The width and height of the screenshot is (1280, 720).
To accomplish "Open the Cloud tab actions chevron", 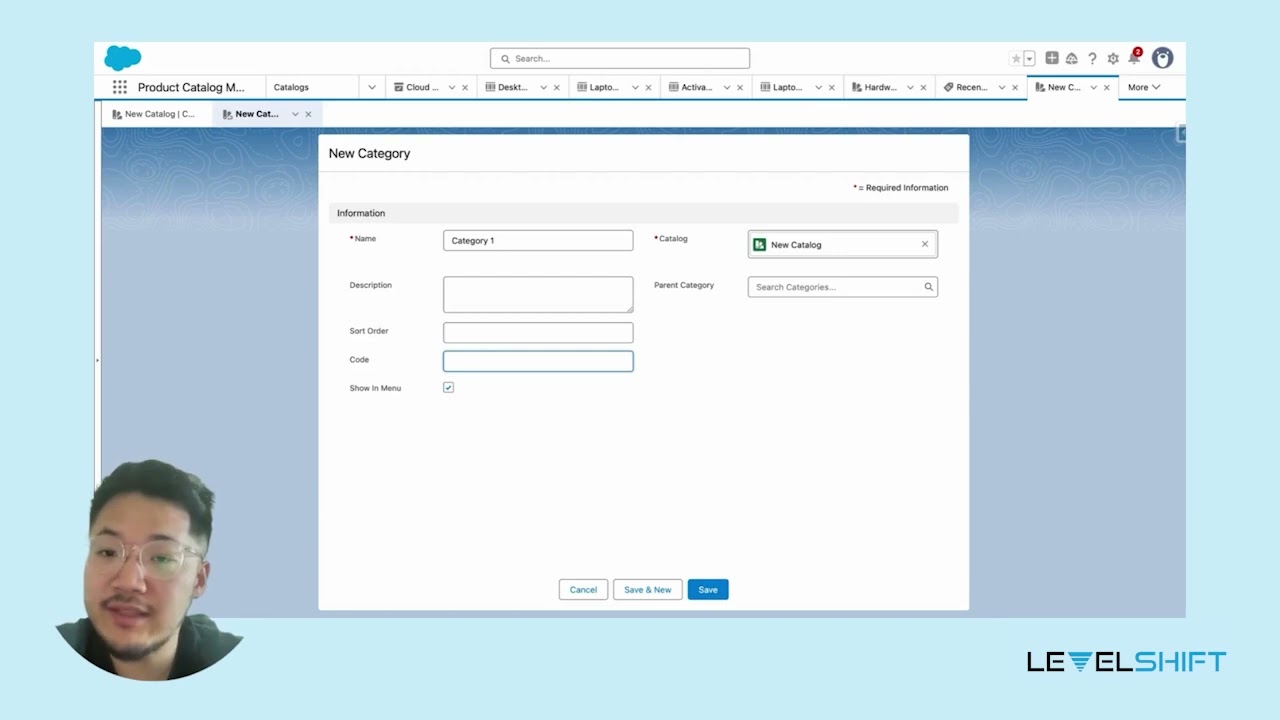I will [452, 88].
